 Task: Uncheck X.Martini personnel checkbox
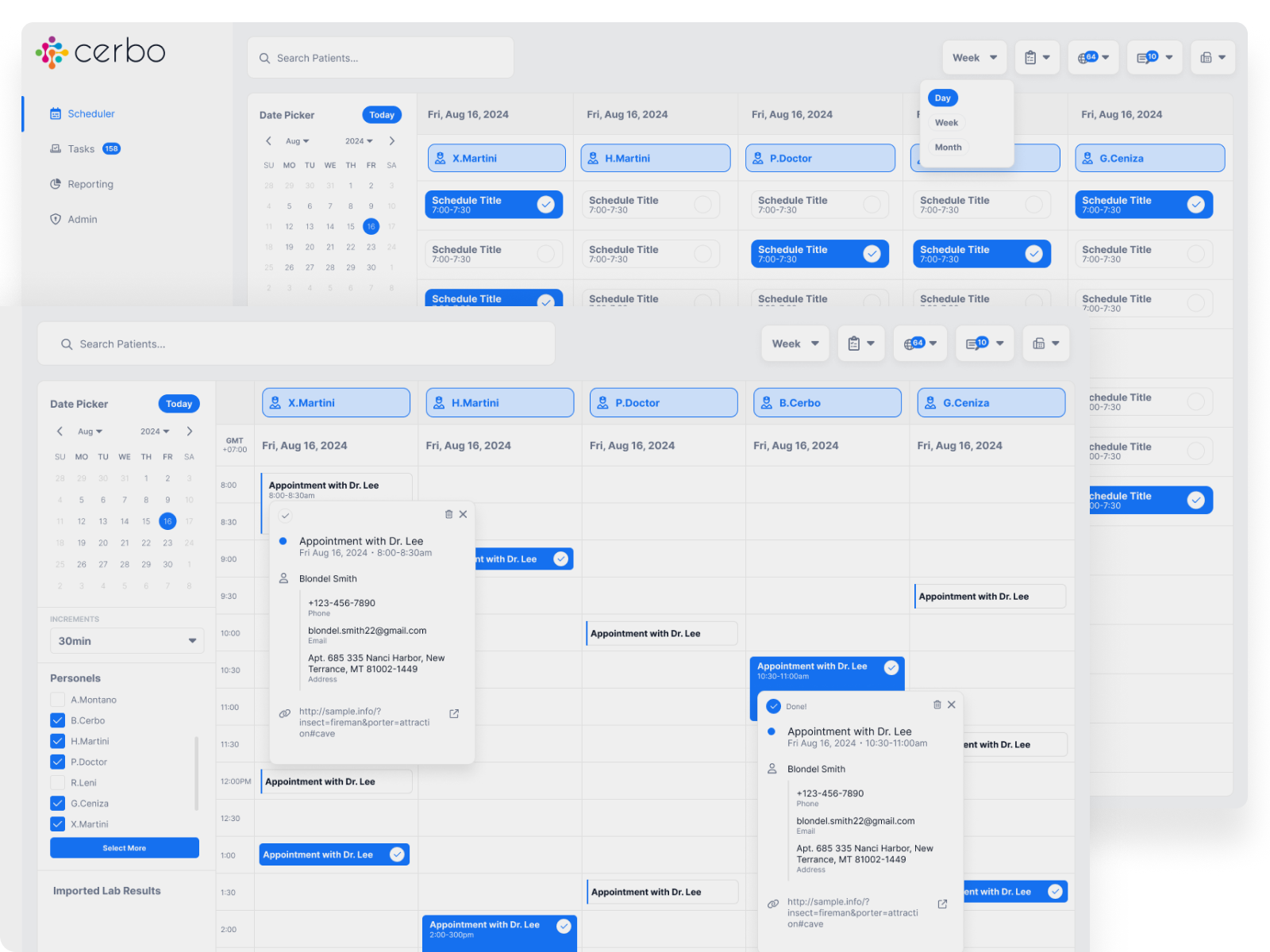point(57,823)
